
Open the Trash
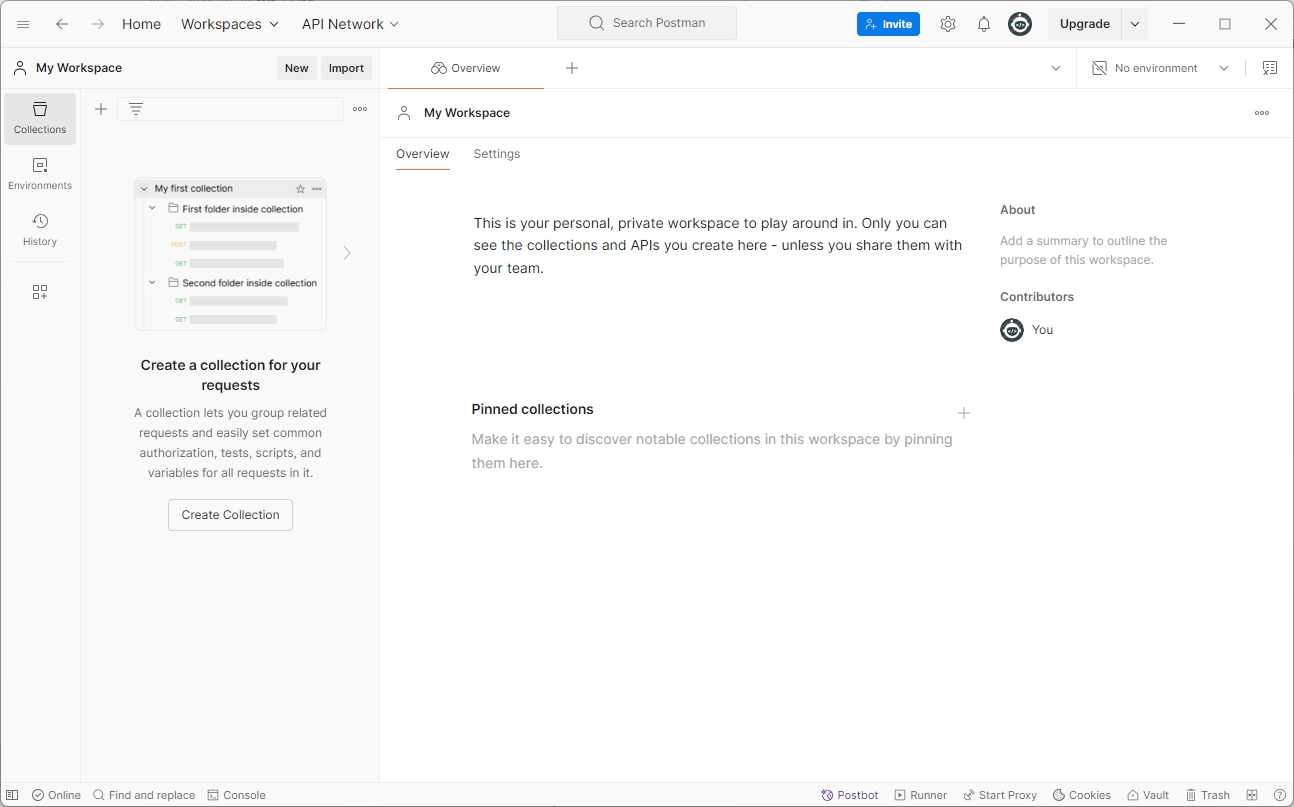click(x=1208, y=795)
